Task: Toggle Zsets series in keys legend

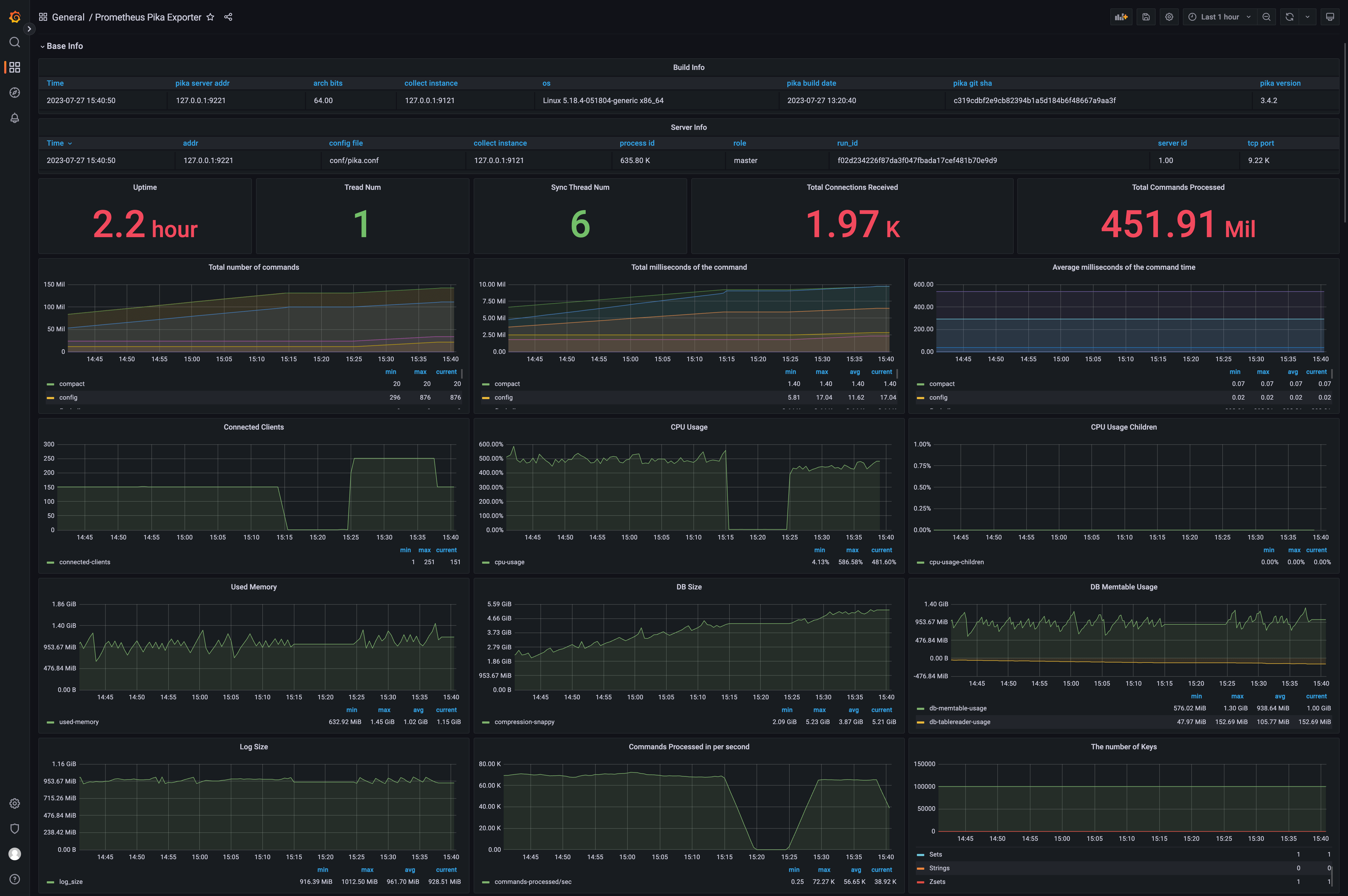Action: [x=937, y=882]
